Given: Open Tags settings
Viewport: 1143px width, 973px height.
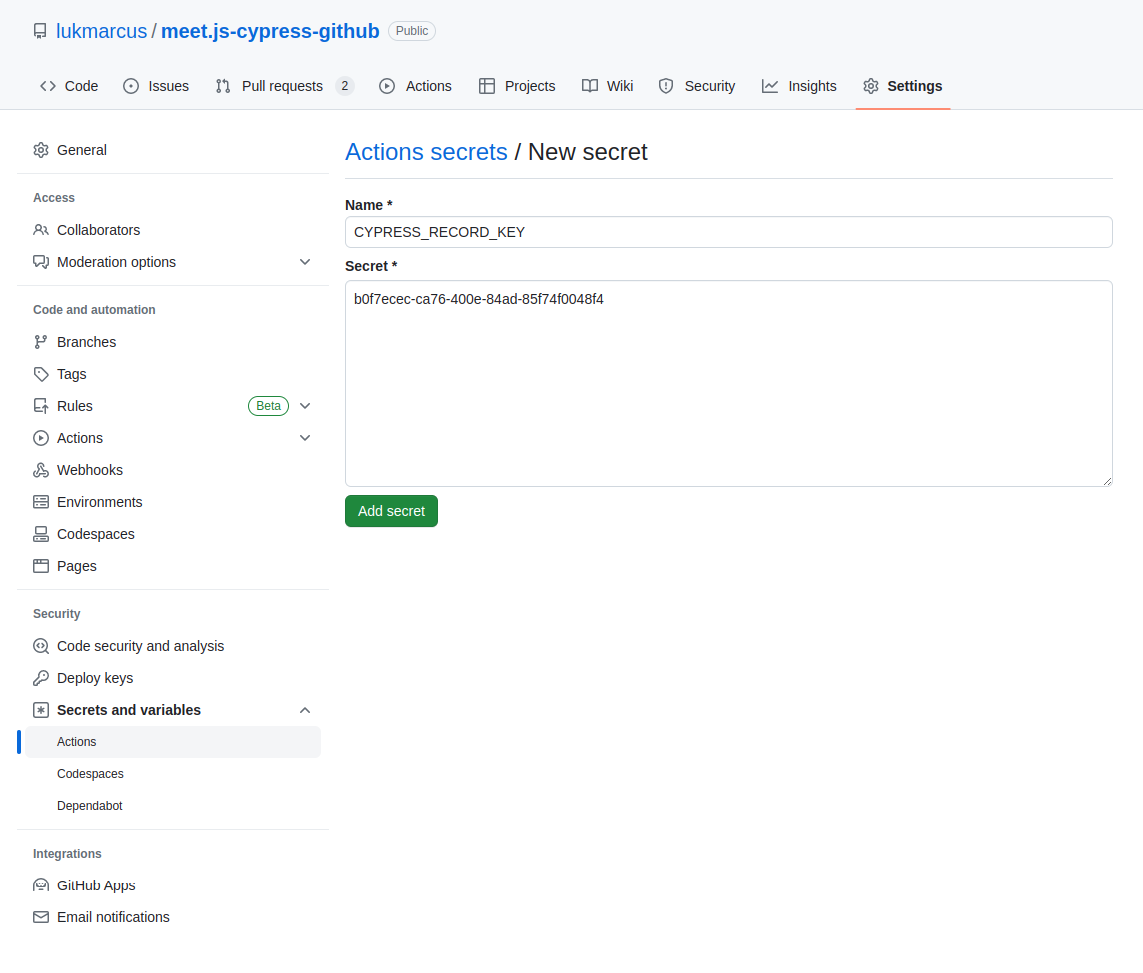Looking at the screenshot, I should coord(173,375).
